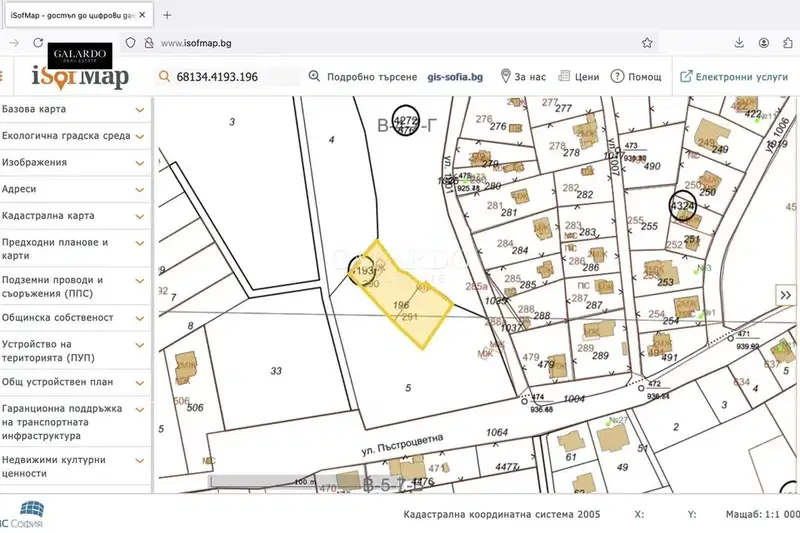Open the browser account profile icon
This screenshot has height=533, width=800.
coord(763,43)
